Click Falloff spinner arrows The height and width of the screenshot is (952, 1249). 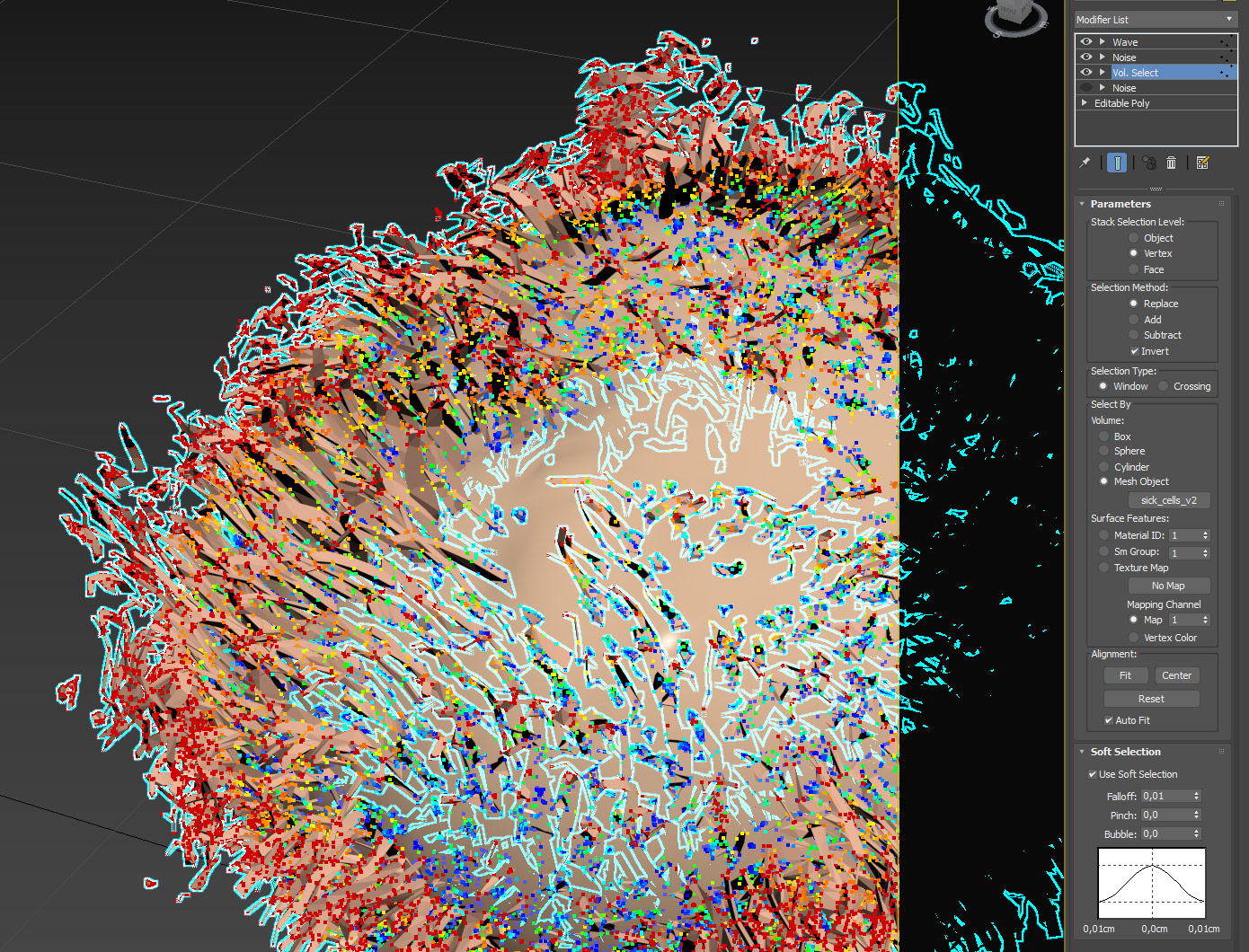pos(1197,796)
